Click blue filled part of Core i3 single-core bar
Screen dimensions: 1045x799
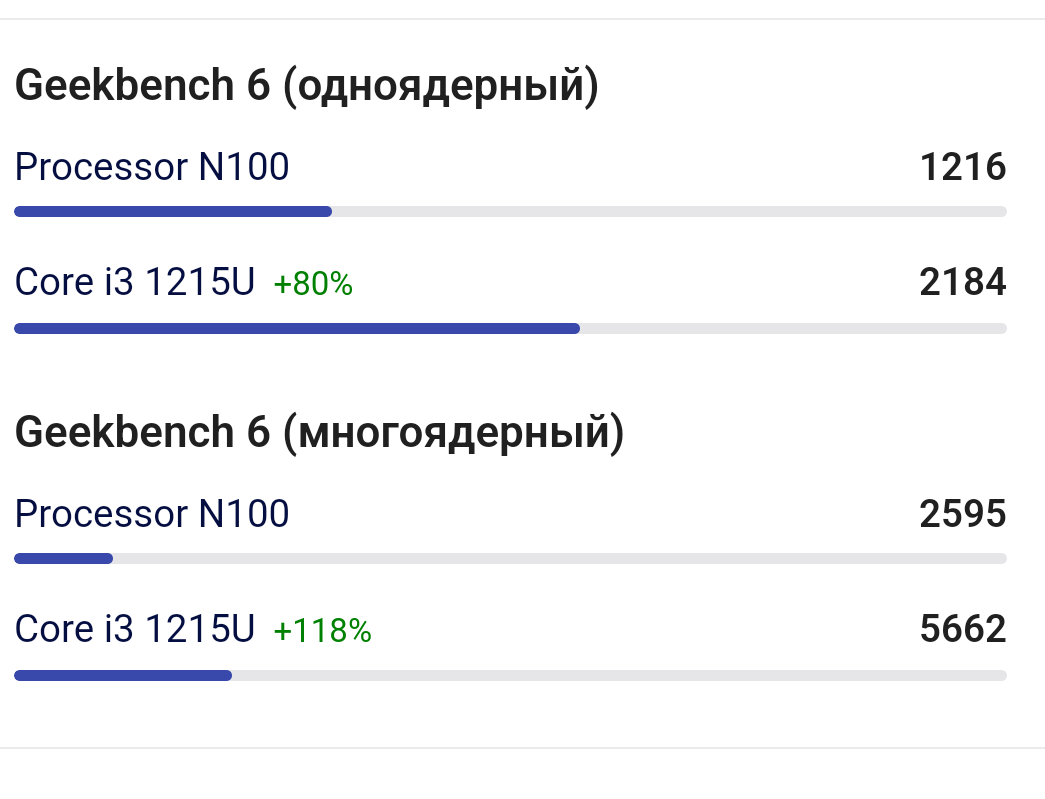pos(297,329)
